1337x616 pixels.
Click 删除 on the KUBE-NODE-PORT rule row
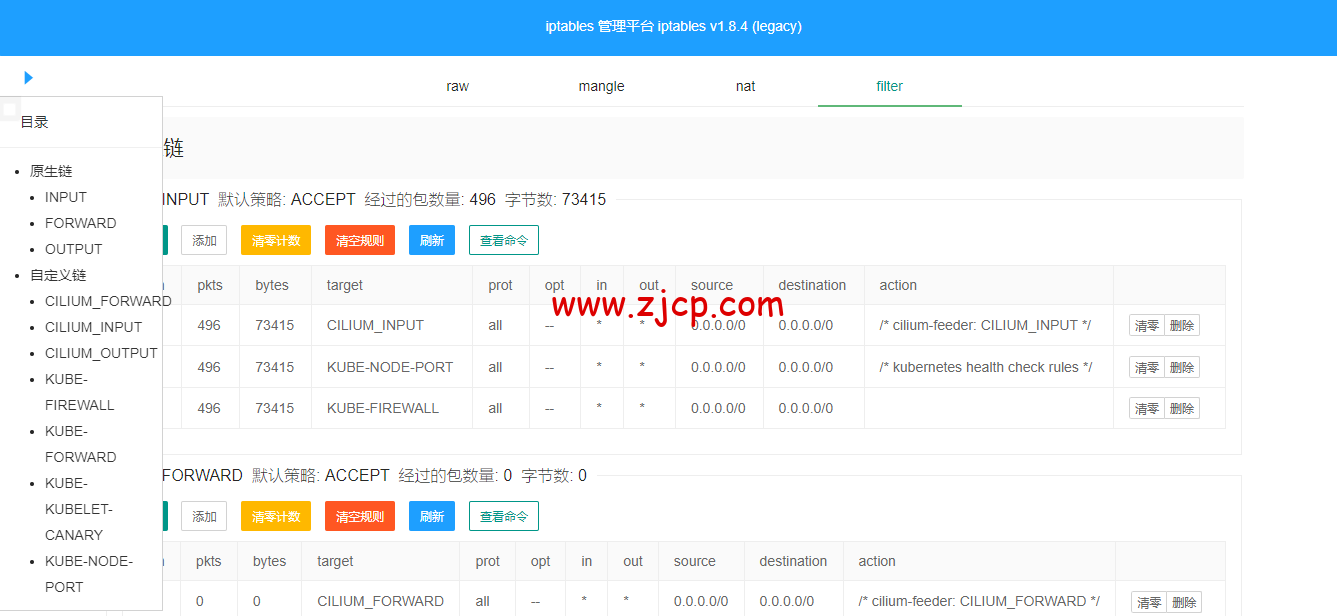pos(1182,367)
